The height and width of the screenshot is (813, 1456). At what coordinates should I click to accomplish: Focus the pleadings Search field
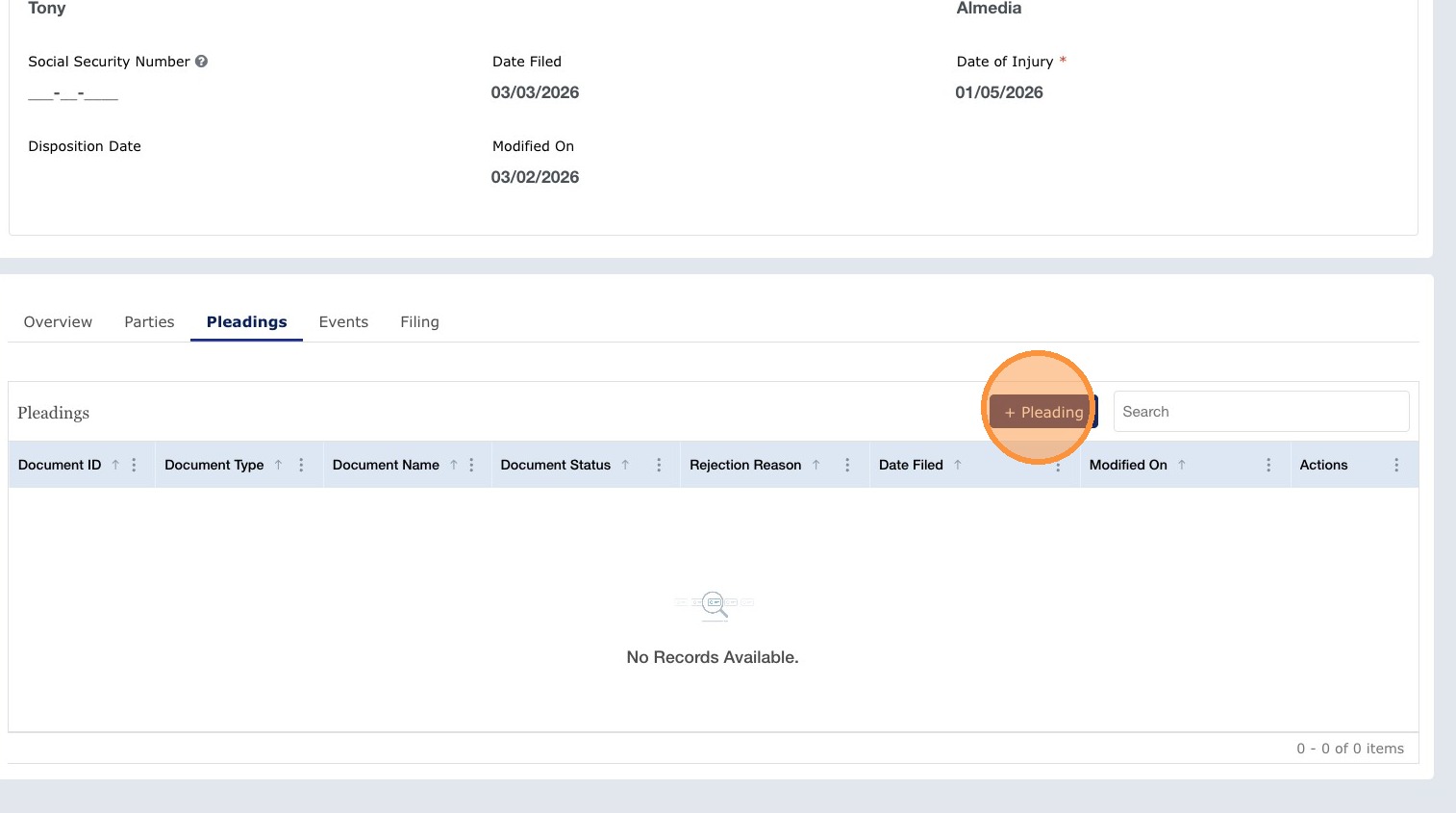tap(1261, 412)
